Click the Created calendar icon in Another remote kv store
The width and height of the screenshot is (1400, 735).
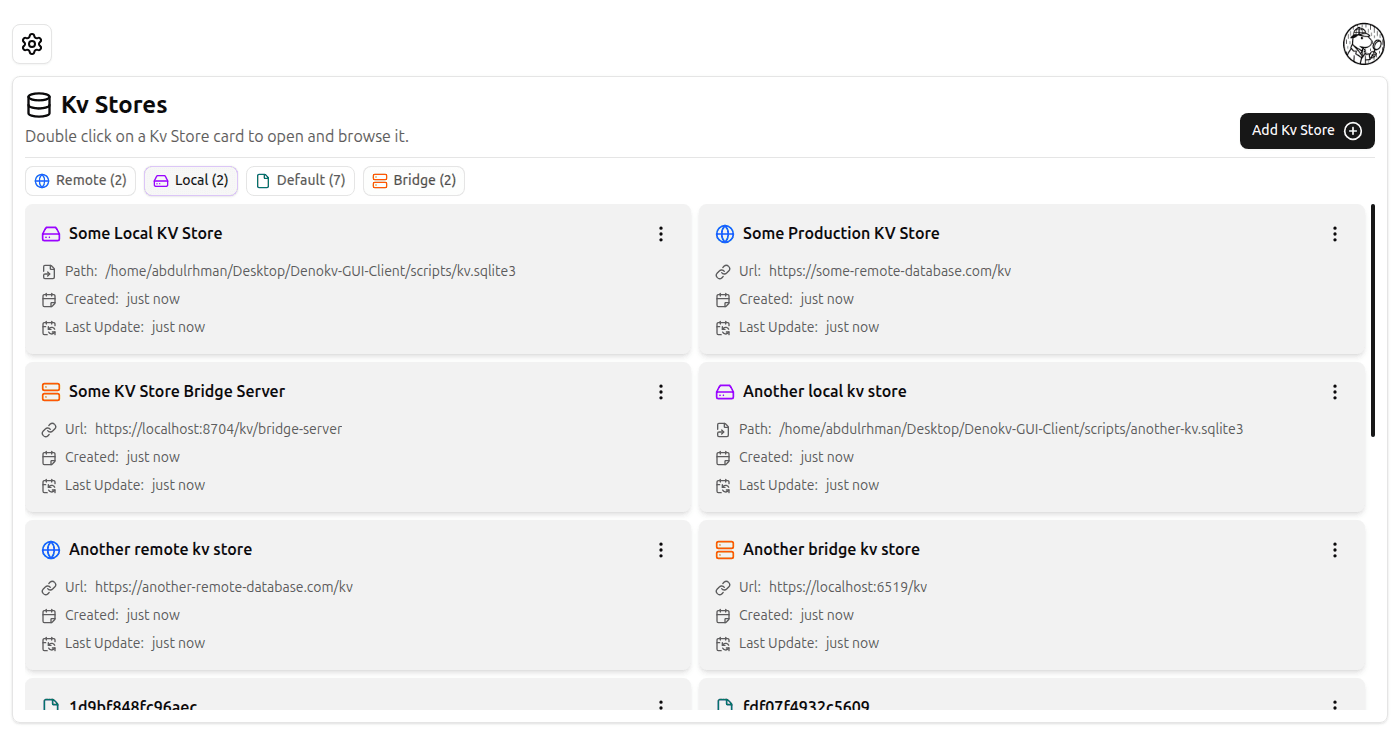click(x=49, y=616)
